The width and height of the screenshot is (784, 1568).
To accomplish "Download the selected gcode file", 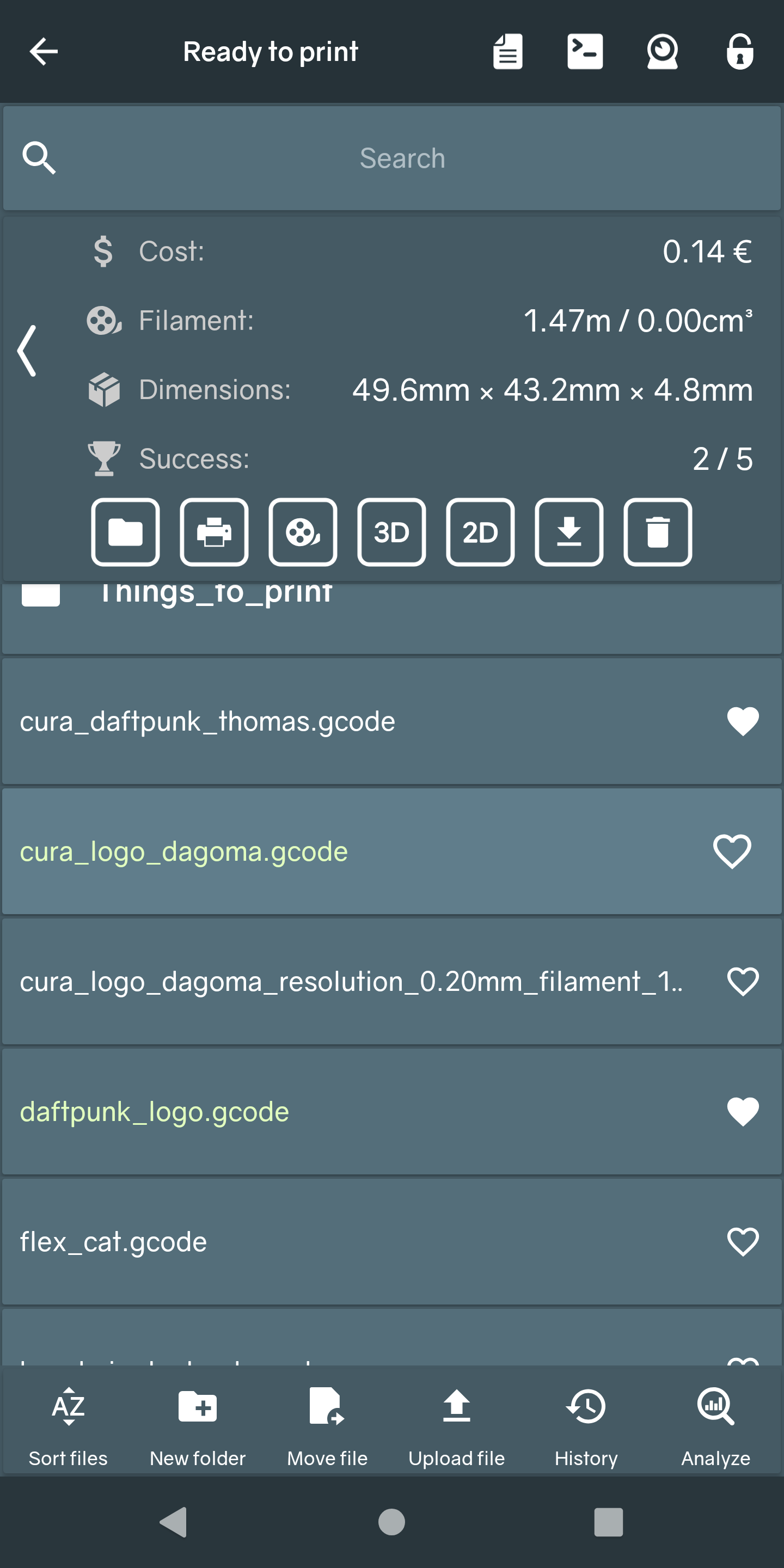I will 569,532.
